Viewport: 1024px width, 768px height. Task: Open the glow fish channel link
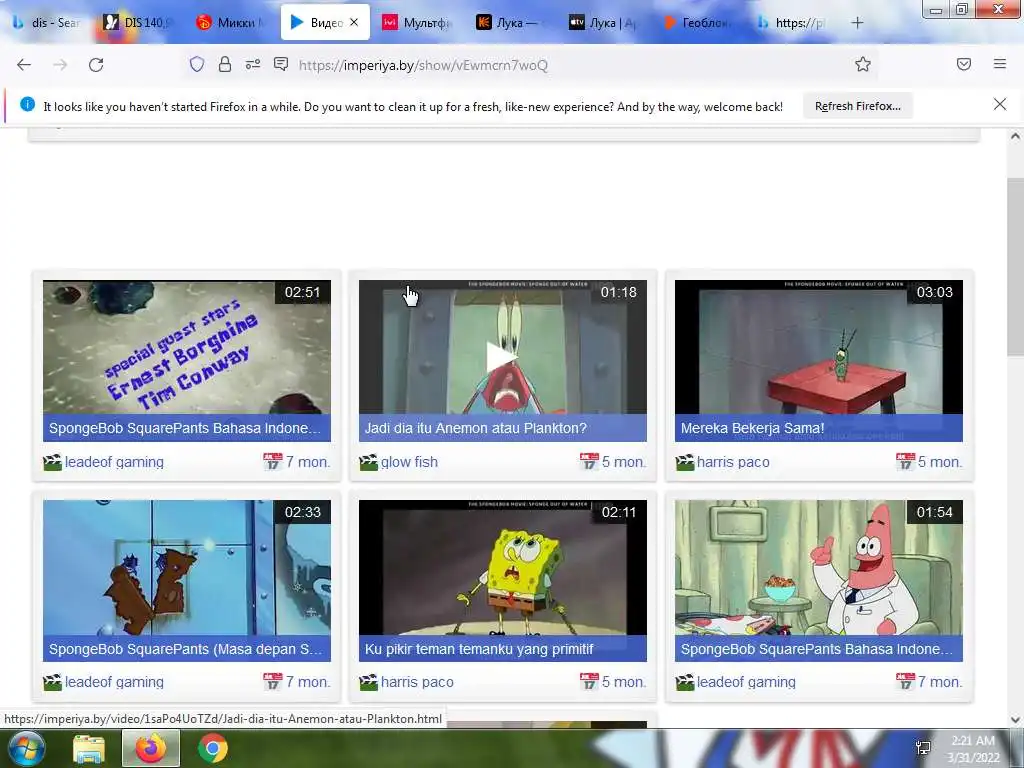(x=409, y=462)
